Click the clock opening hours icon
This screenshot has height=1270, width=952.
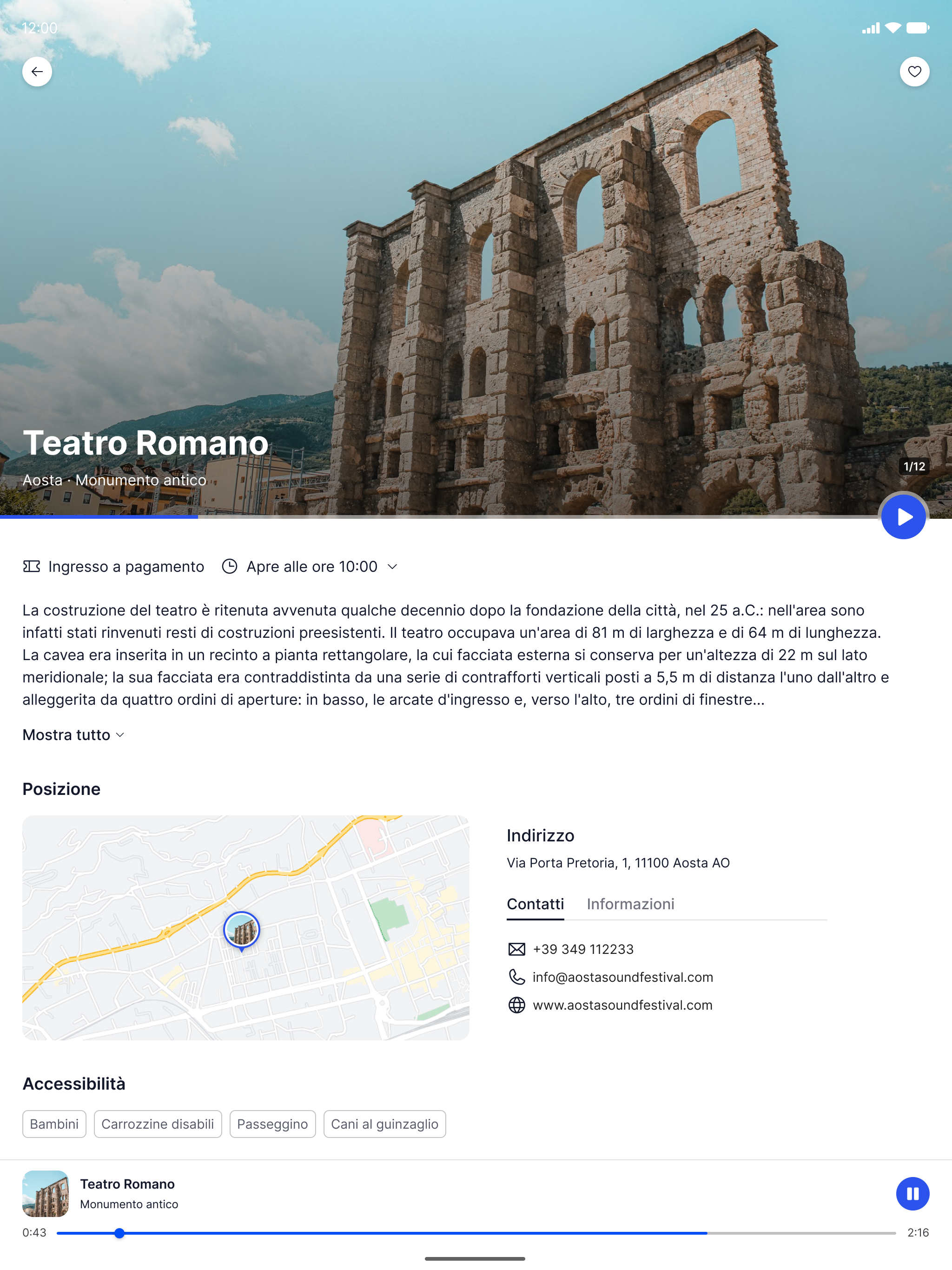[x=230, y=567]
